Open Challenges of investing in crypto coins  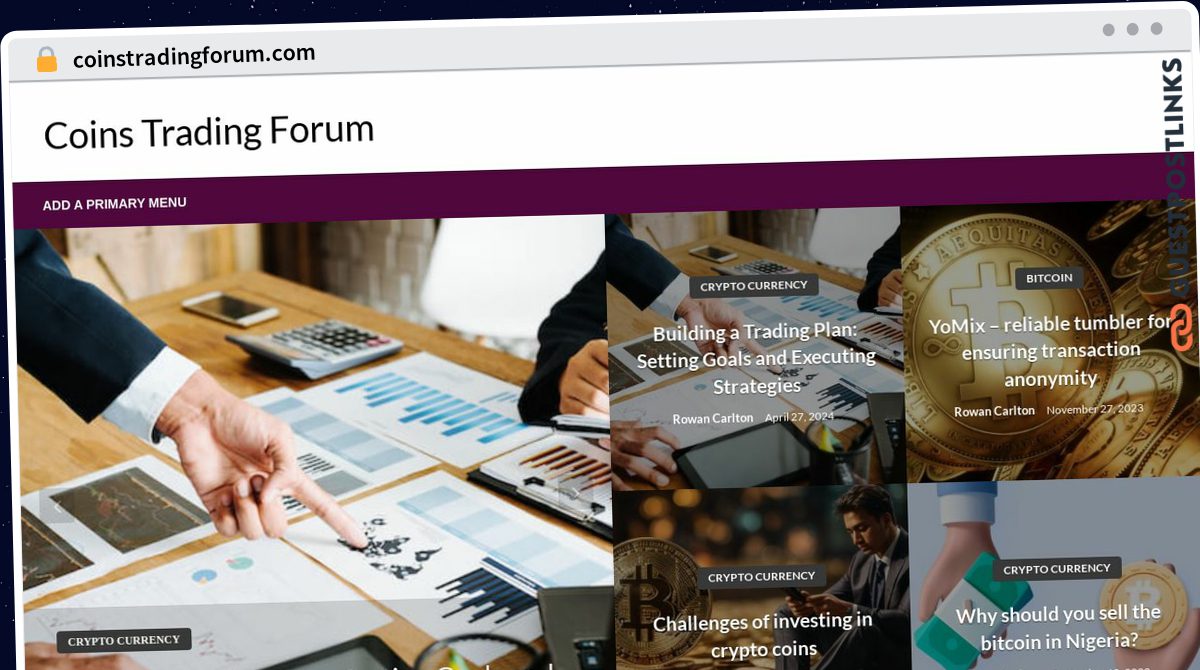763,635
